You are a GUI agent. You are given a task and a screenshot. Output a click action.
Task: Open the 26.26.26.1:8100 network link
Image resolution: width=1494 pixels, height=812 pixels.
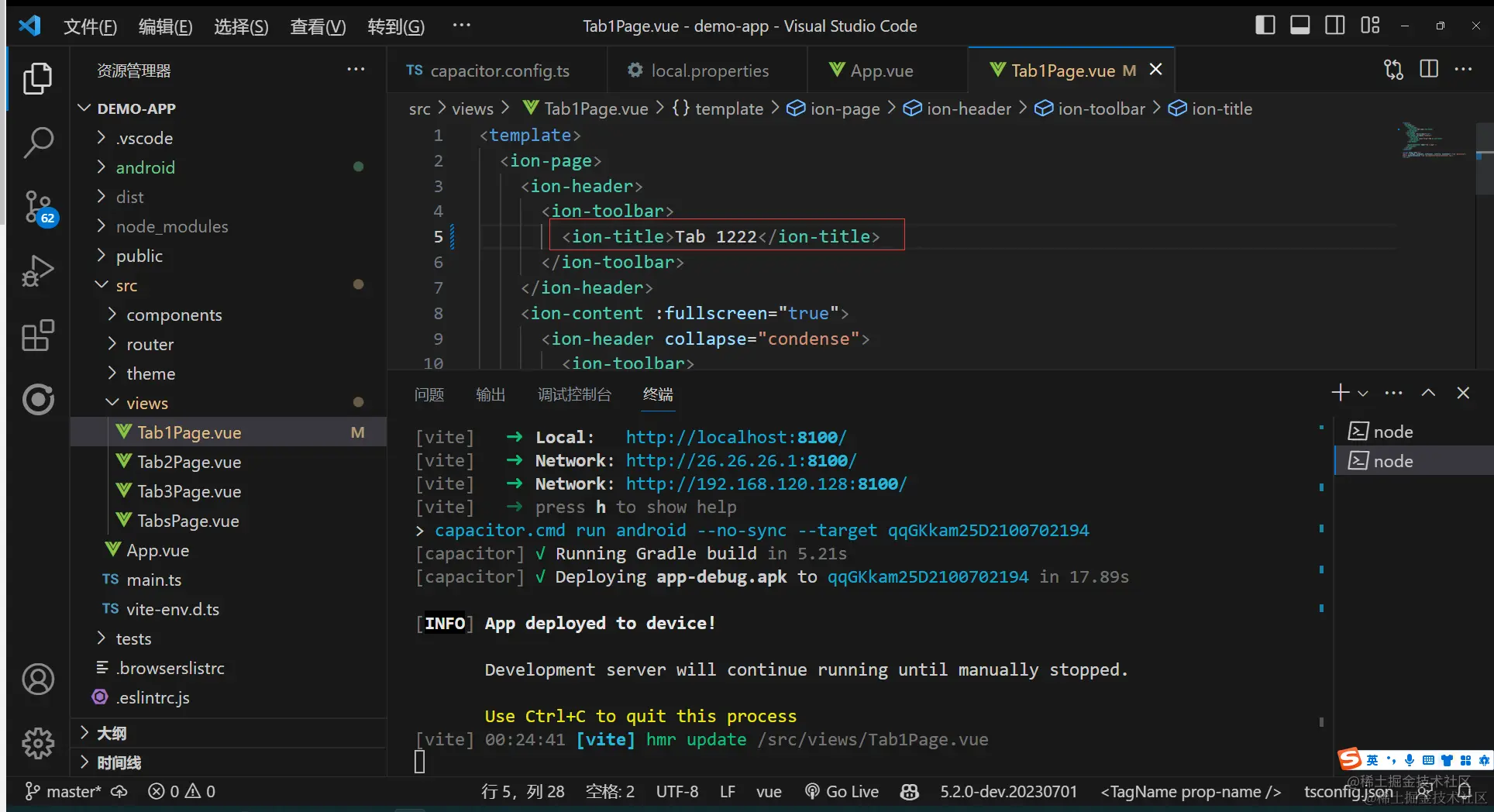click(741, 460)
